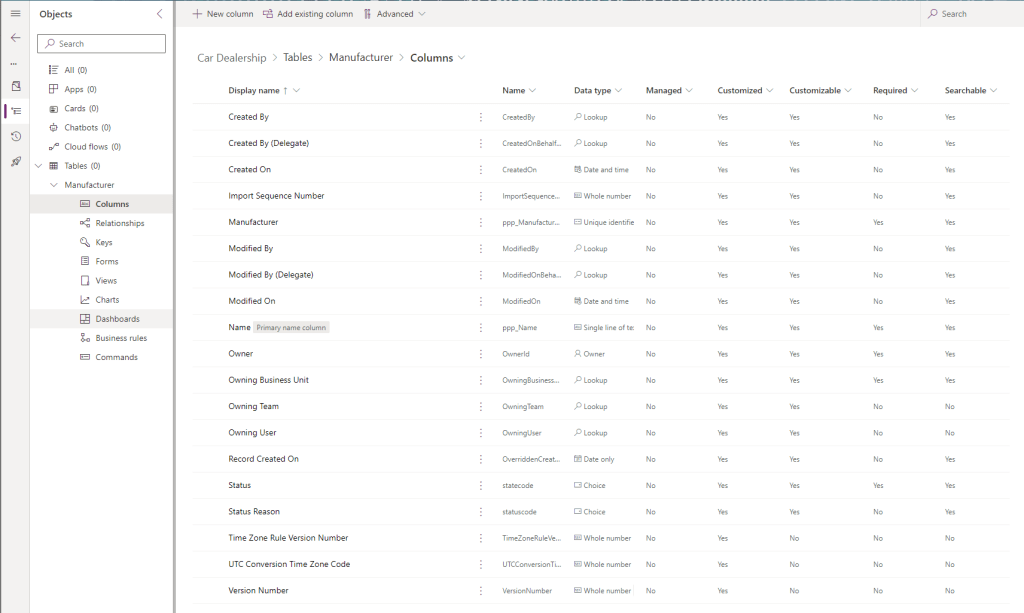Open the Car Dealership breadcrumb link
This screenshot has height=613, width=1024.
(x=231, y=58)
